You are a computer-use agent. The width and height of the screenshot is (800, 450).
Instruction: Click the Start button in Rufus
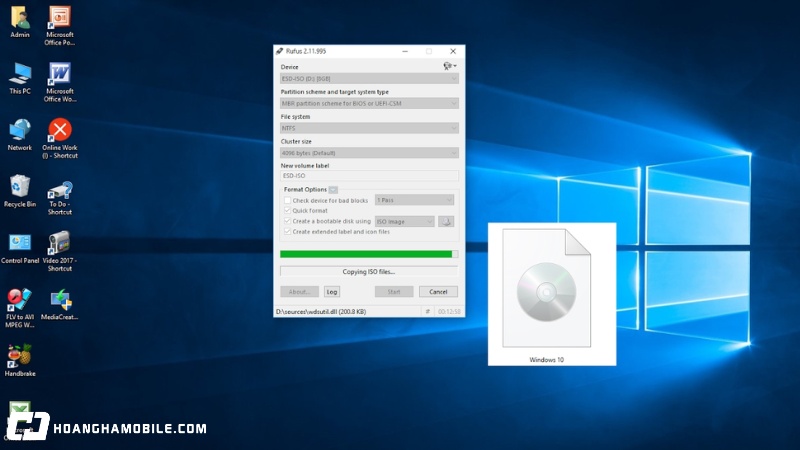[394, 292]
